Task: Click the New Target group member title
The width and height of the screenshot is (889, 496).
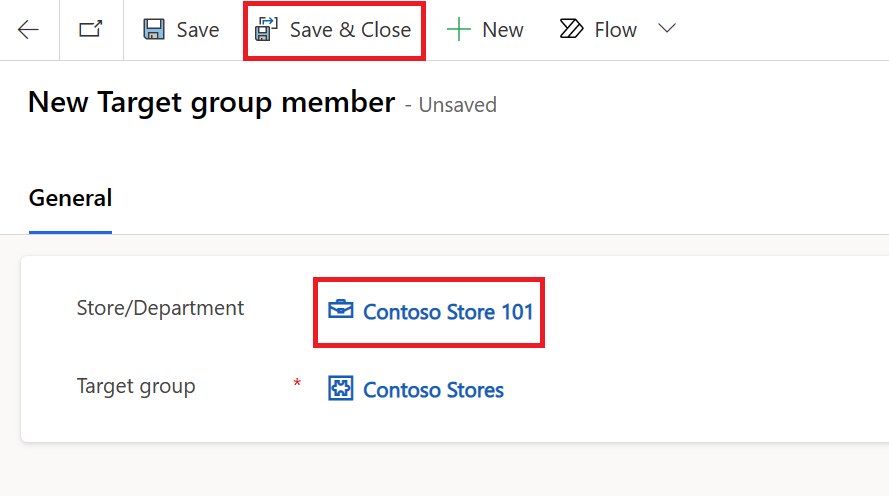Action: pyautogui.click(x=211, y=103)
